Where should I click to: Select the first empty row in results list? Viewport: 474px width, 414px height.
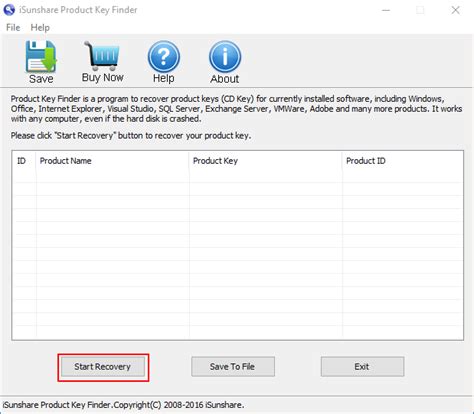point(237,176)
